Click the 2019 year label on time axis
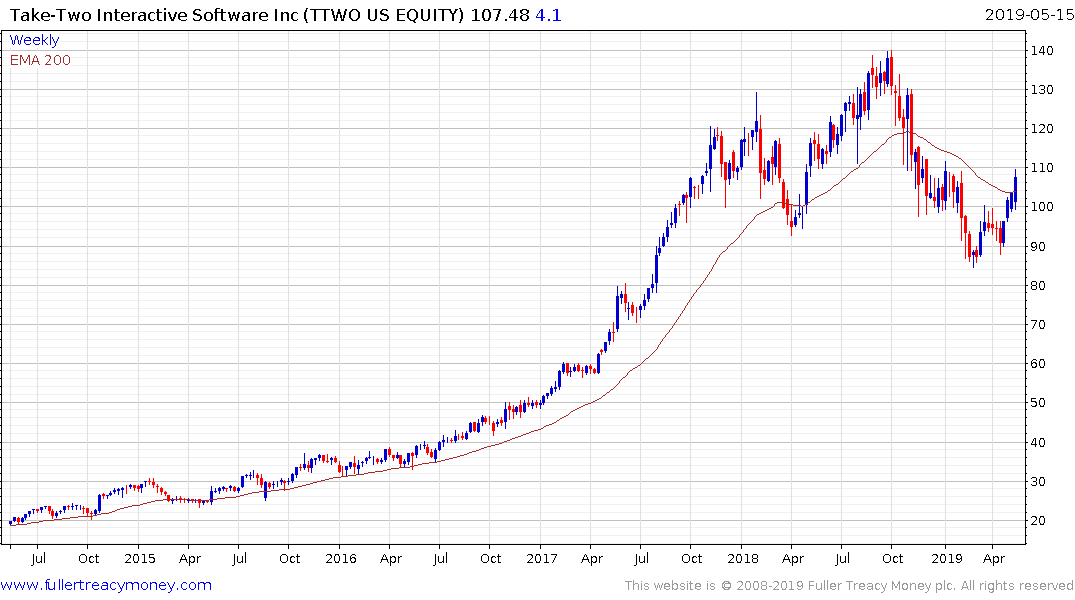This screenshot has width=1075, height=600. pyautogui.click(x=947, y=558)
